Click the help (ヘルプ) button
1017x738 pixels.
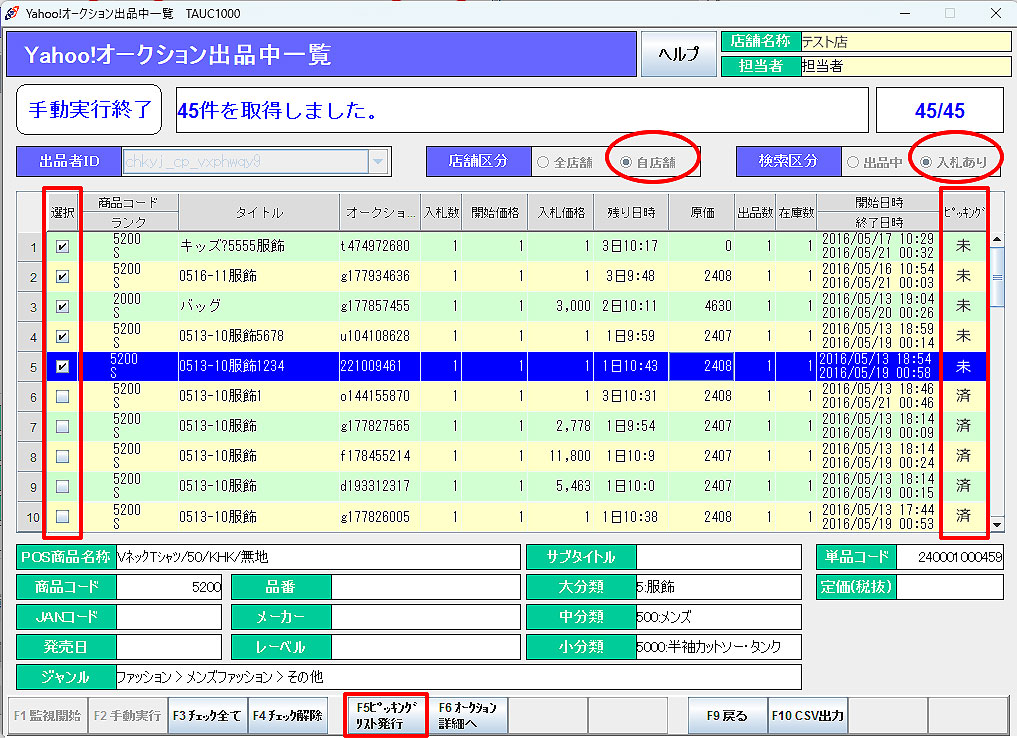pyautogui.click(x=678, y=54)
